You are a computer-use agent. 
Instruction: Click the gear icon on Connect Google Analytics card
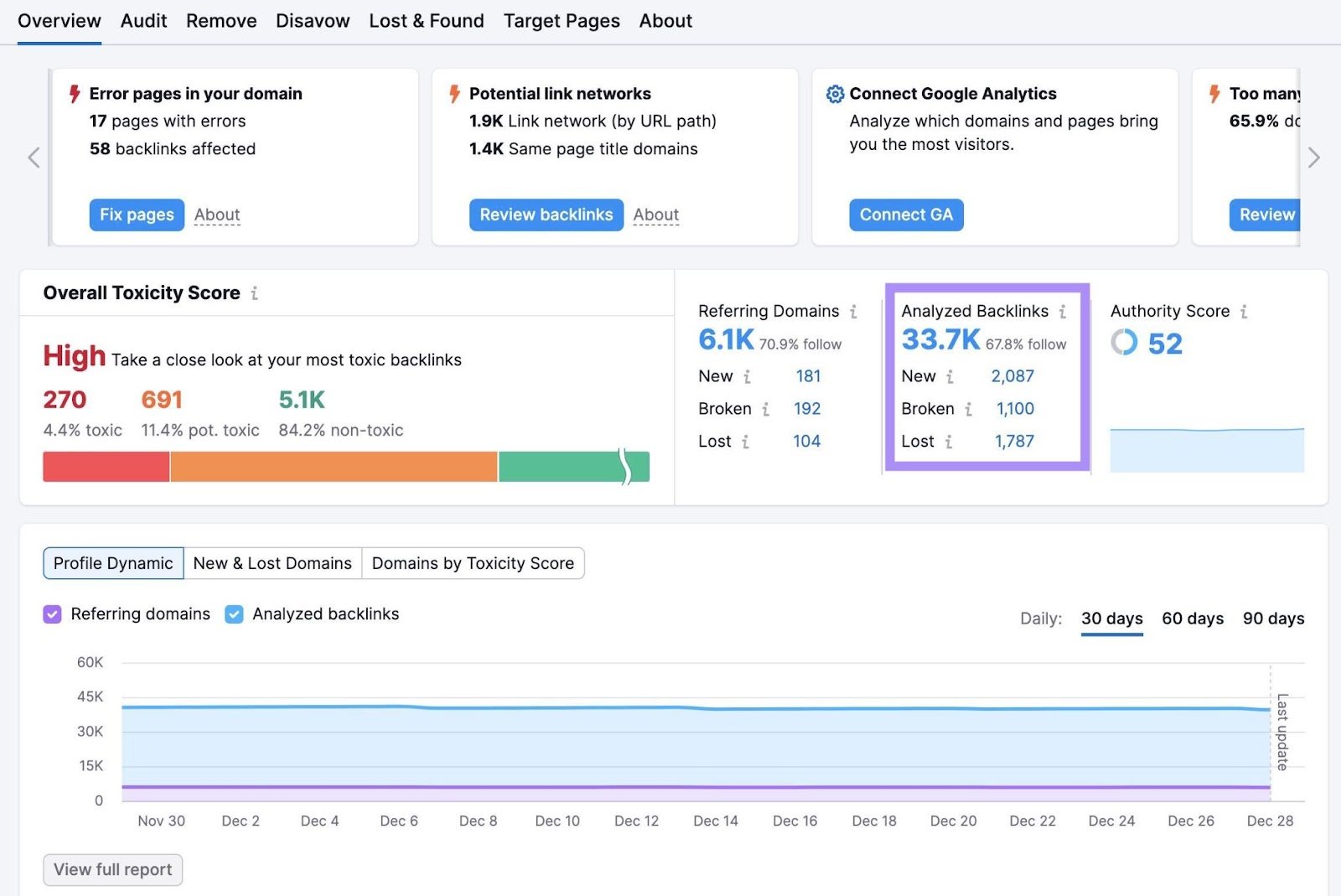835,94
